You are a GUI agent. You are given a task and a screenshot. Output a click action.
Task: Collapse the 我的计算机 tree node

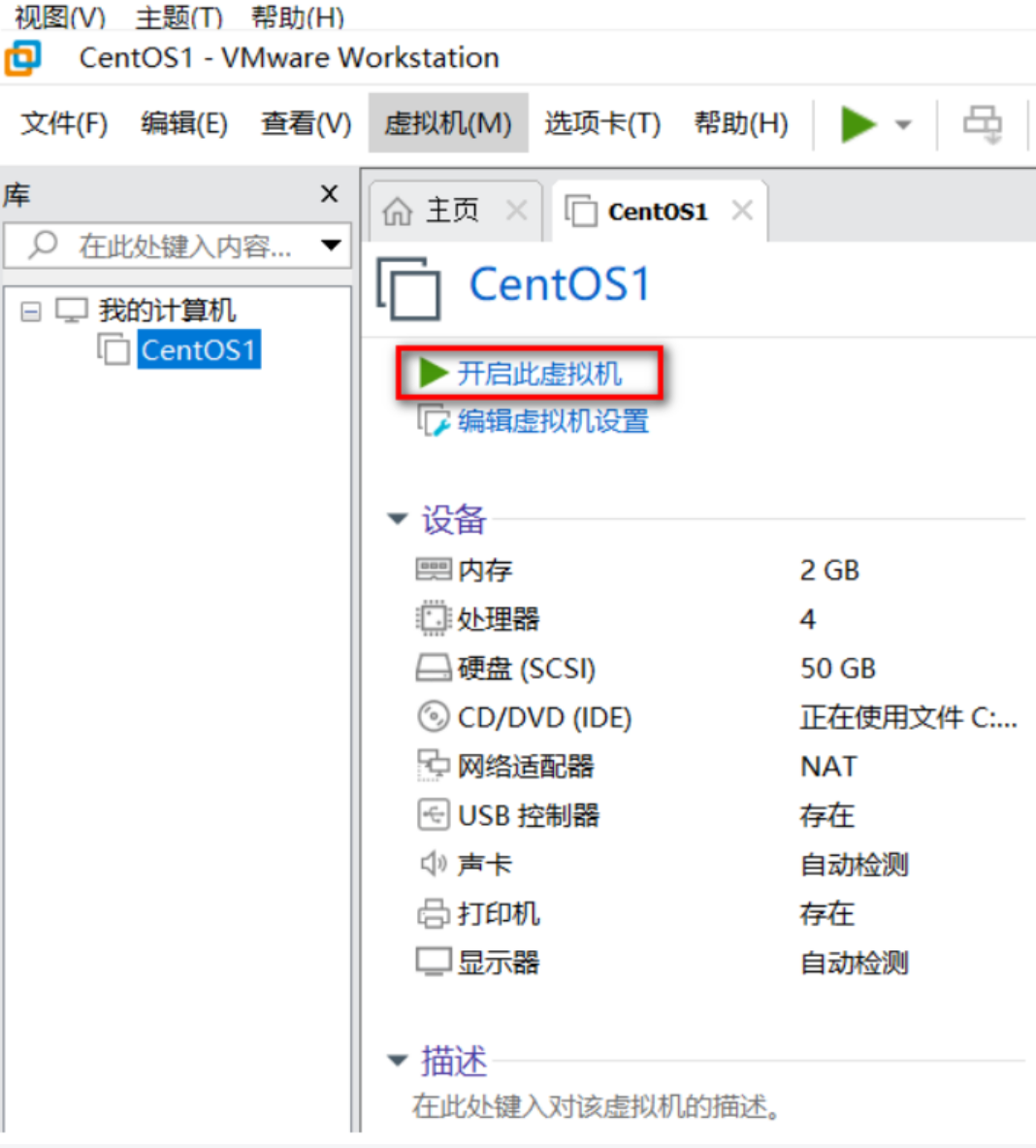pyautogui.click(x=31, y=312)
